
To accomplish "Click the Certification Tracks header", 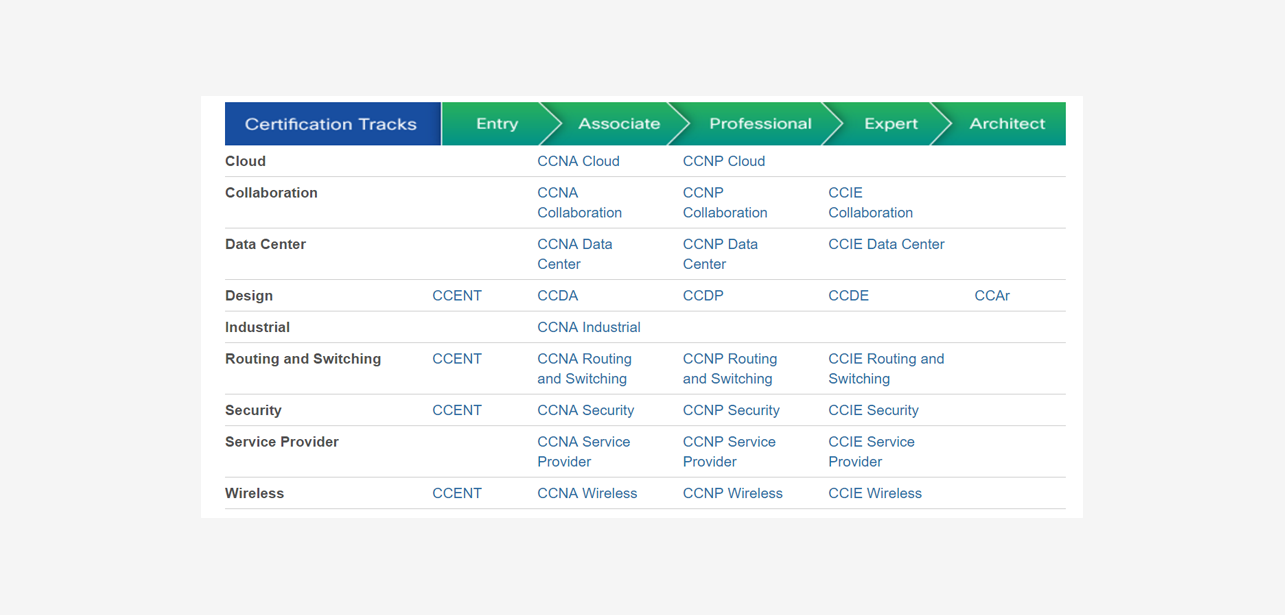I will click(x=332, y=124).
